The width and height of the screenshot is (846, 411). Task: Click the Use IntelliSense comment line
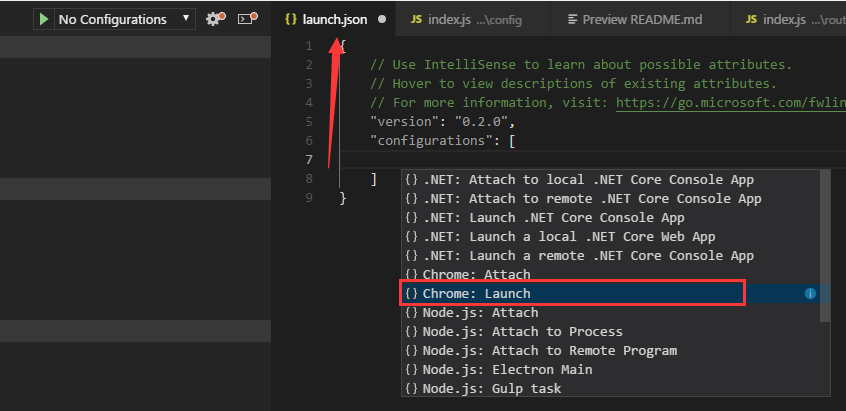point(581,65)
